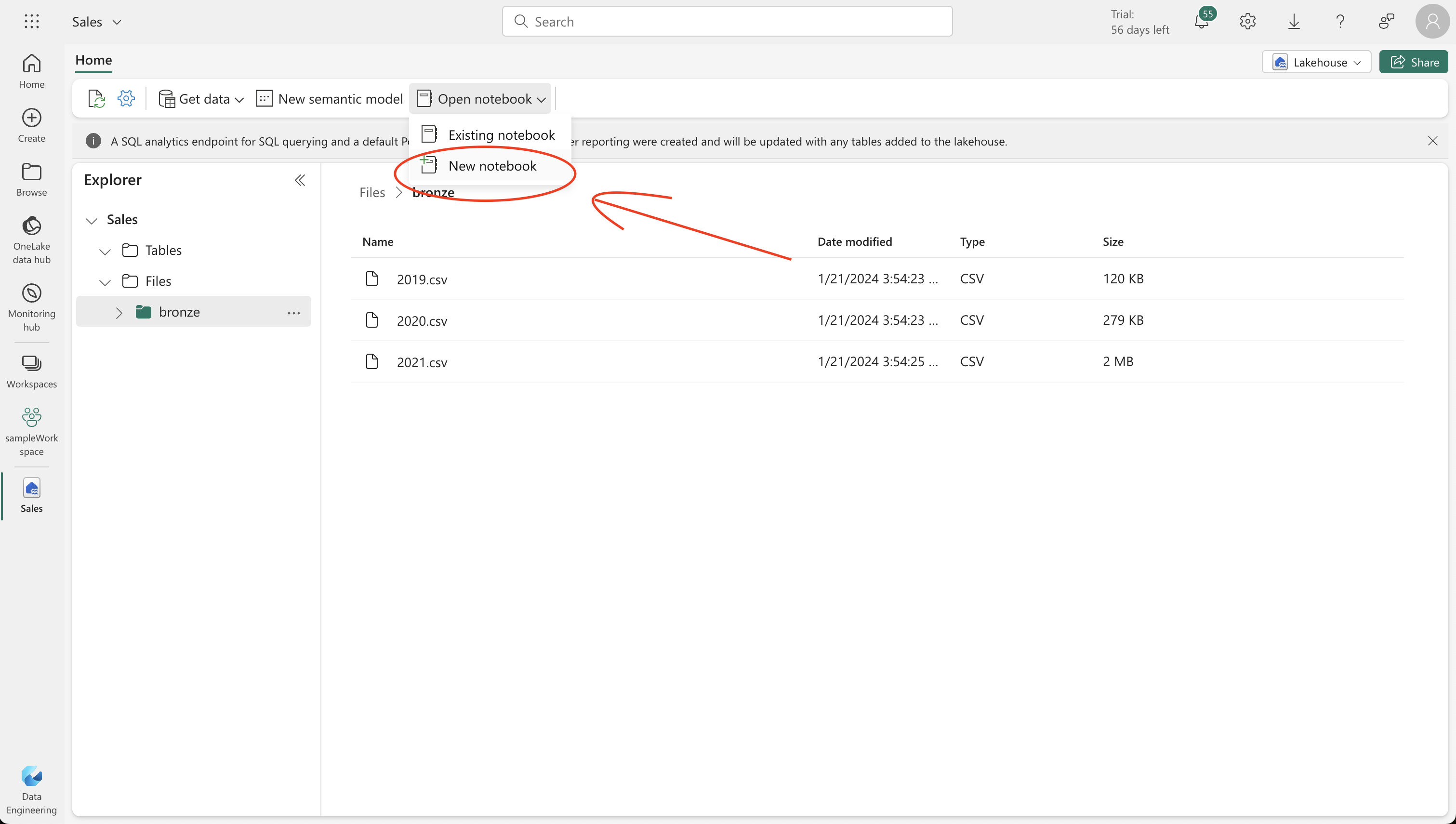Open the Create page in sidebar
Viewport: 1456px width, 824px height.
click(32, 126)
